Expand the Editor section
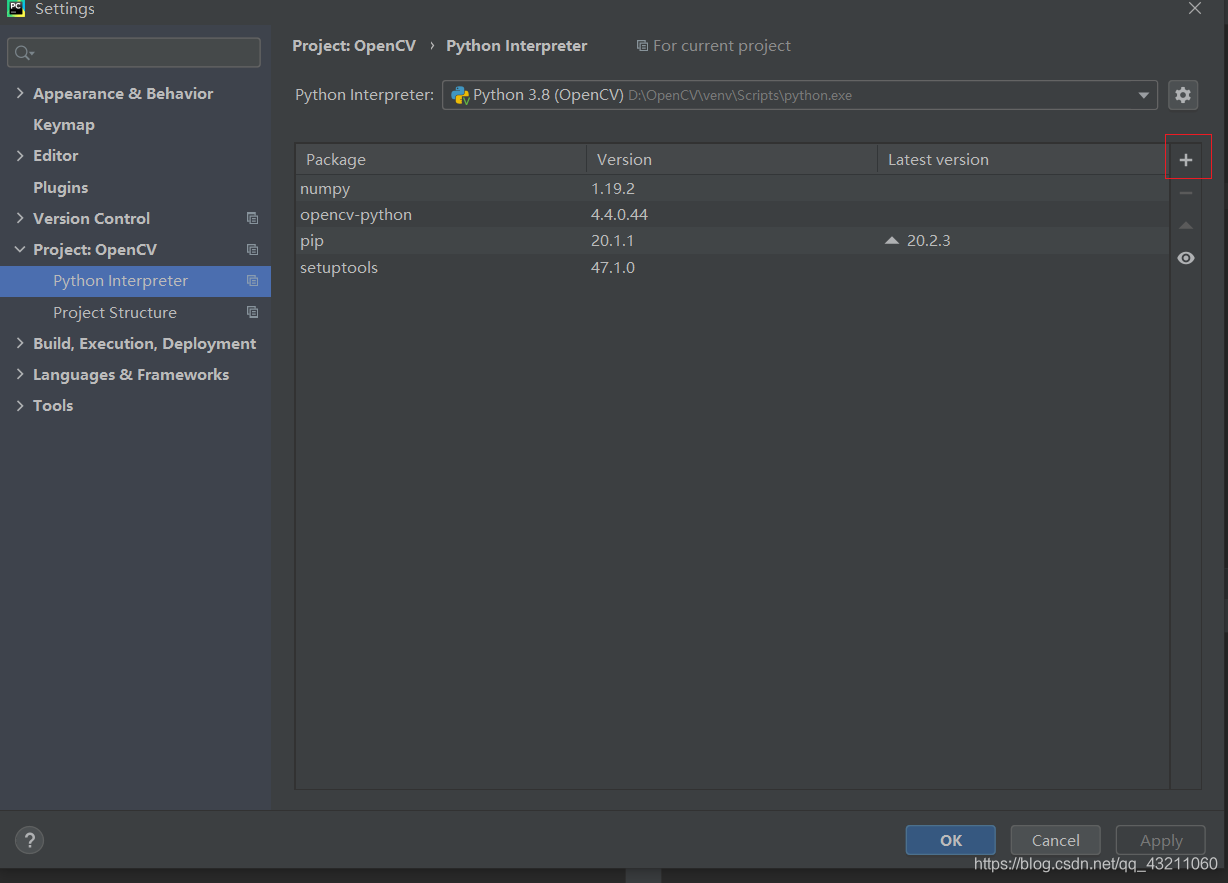The width and height of the screenshot is (1228, 883). pos(20,156)
